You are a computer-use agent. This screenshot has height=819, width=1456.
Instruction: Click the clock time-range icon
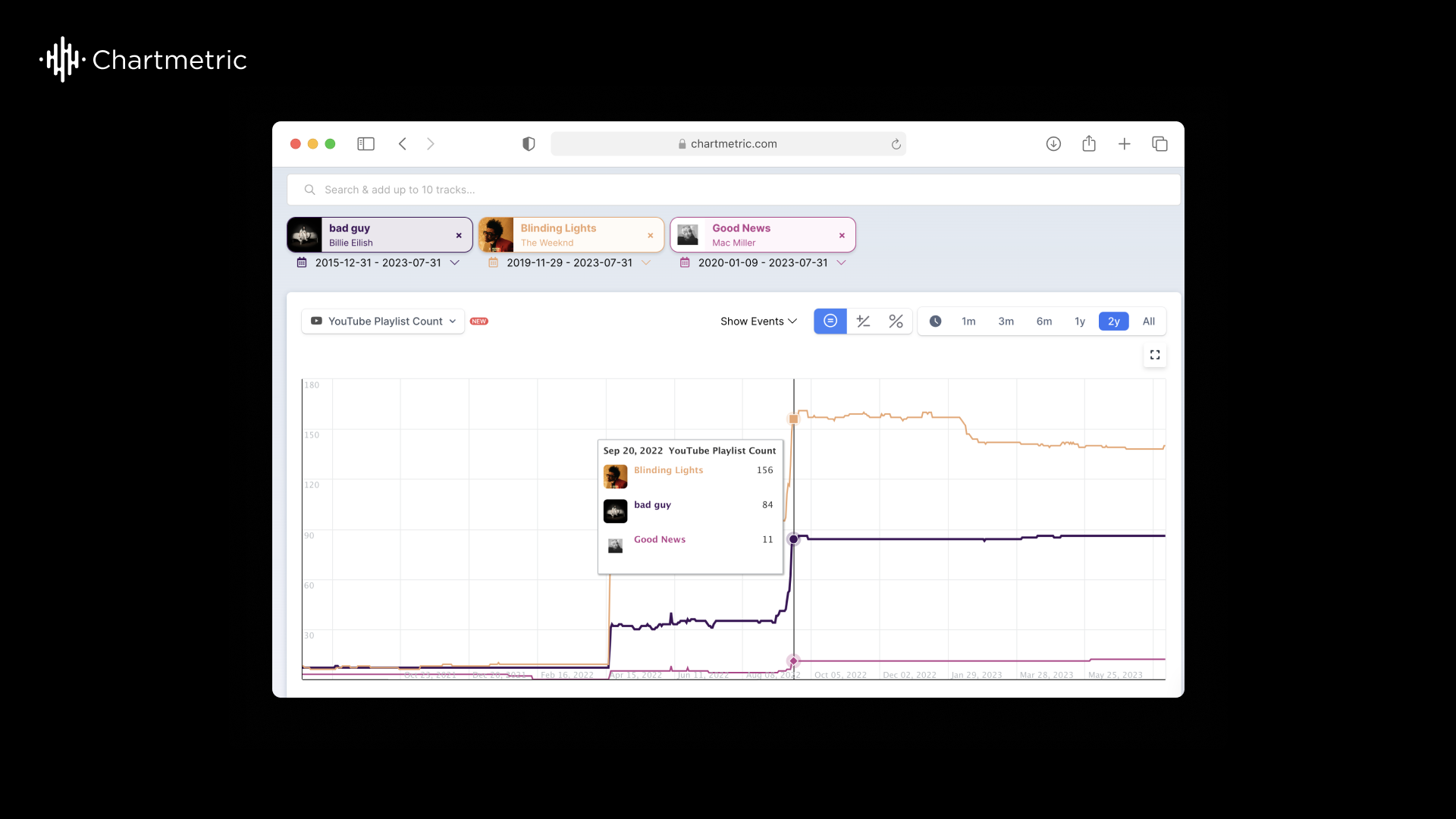tap(936, 322)
